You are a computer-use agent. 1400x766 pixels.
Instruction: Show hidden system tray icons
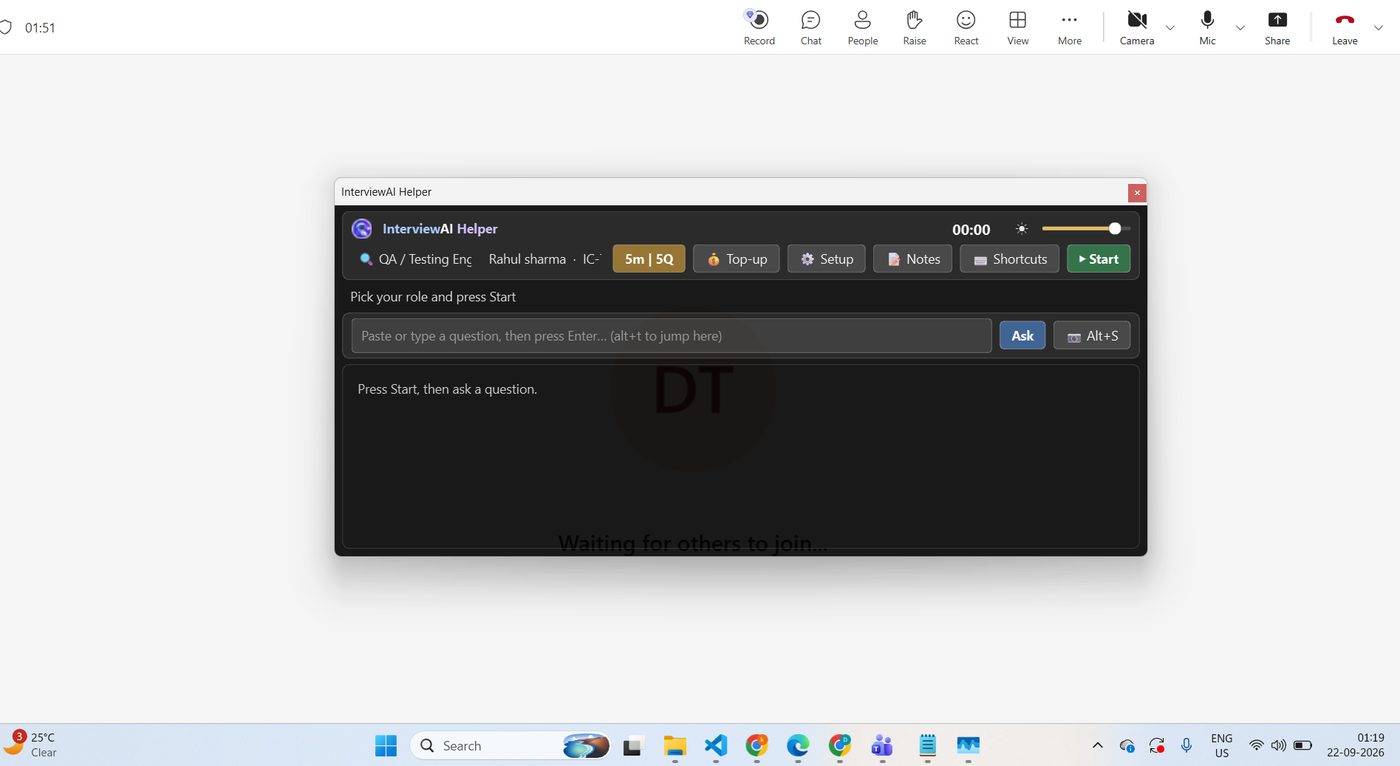click(1097, 746)
